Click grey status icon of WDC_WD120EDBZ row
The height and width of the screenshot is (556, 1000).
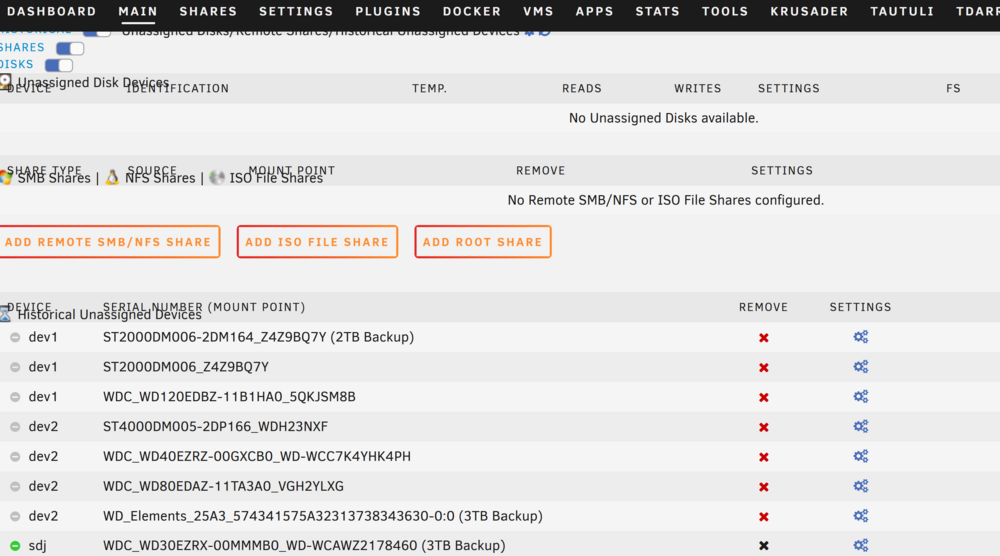[x=15, y=397]
